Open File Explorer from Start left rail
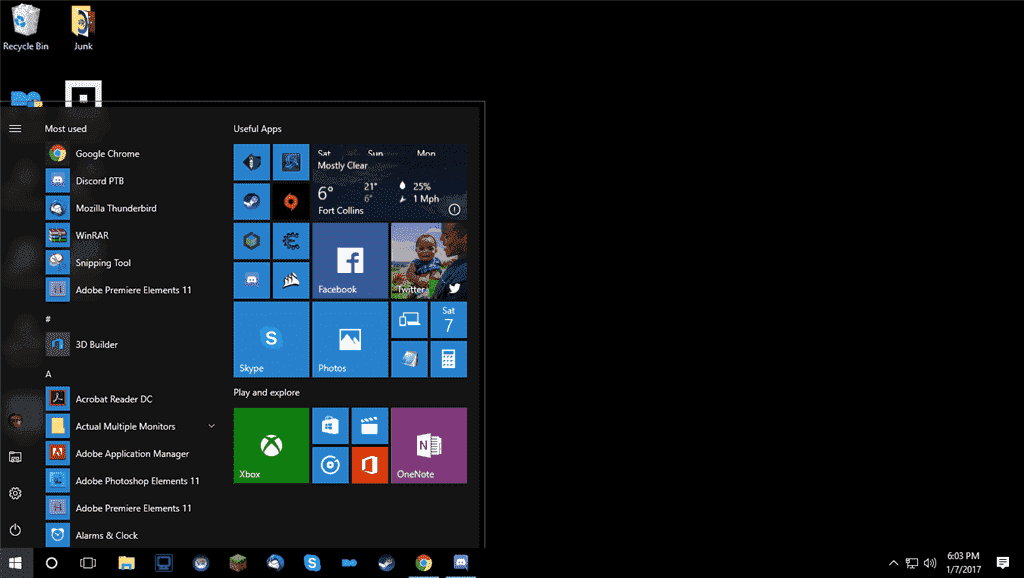This screenshot has width=1024, height=578. pos(15,457)
